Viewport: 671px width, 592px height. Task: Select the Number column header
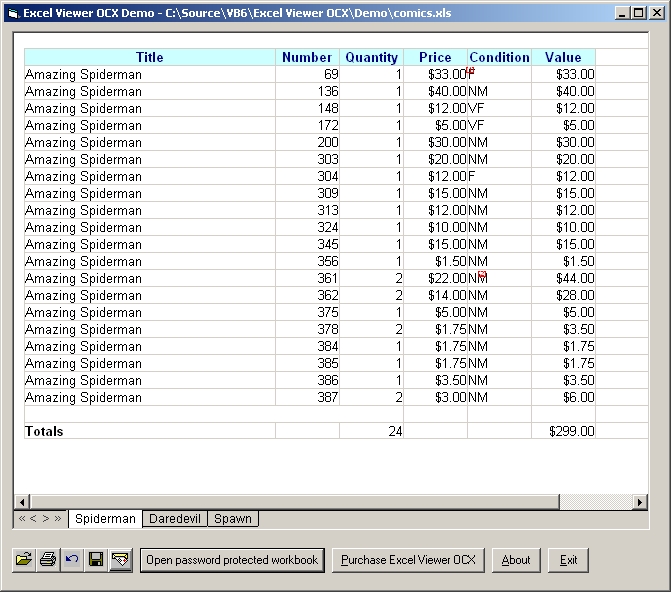coord(307,57)
